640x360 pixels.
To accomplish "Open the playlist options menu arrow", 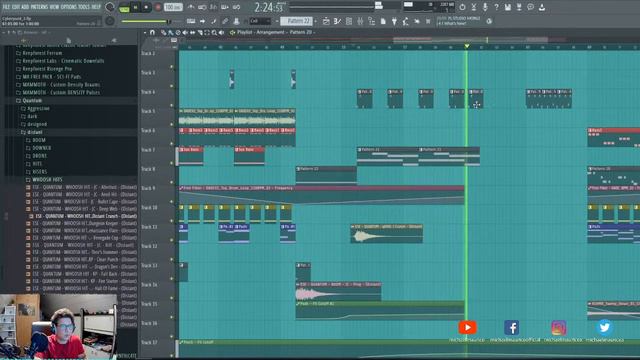I will (x=145, y=32).
